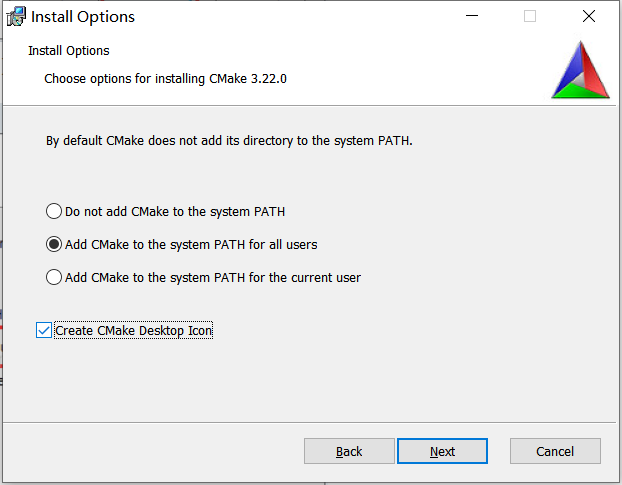Click the "for the current user" option label text
This screenshot has width=622, height=485.
[213, 277]
